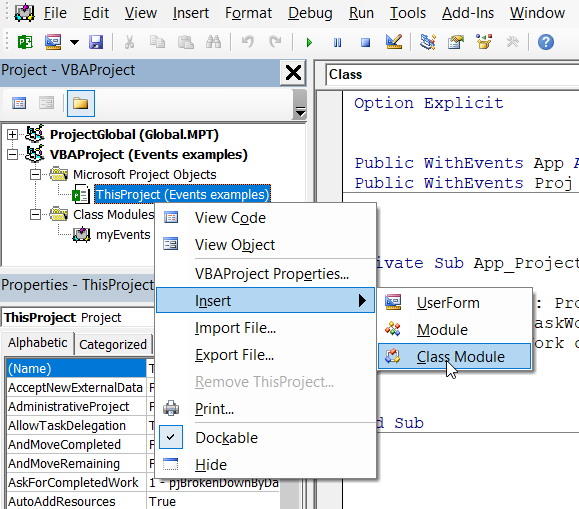The image size is (579, 509).
Task: Toggle Folders button in Project Explorer
Action: click(x=80, y=103)
